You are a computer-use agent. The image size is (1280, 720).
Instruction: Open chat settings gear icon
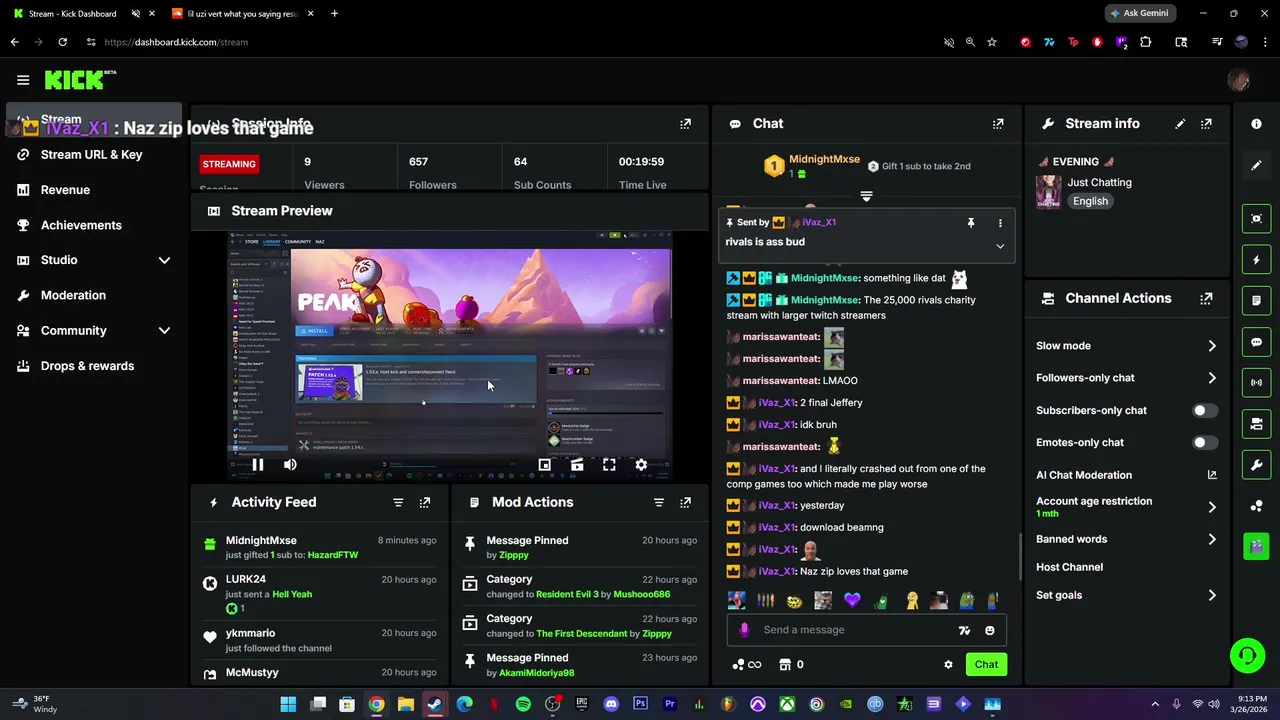coord(948,665)
